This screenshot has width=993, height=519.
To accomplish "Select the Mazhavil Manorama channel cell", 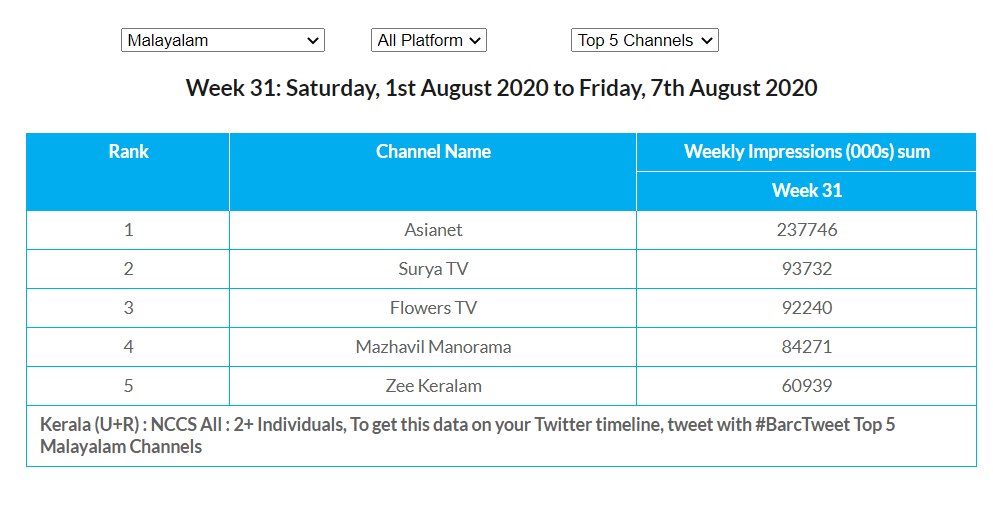I will pyautogui.click(x=433, y=347).
